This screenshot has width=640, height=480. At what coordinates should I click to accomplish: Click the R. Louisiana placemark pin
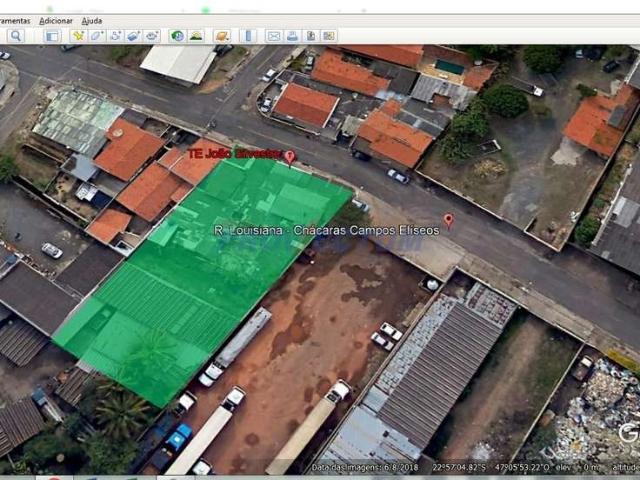[x=449, y=221]
